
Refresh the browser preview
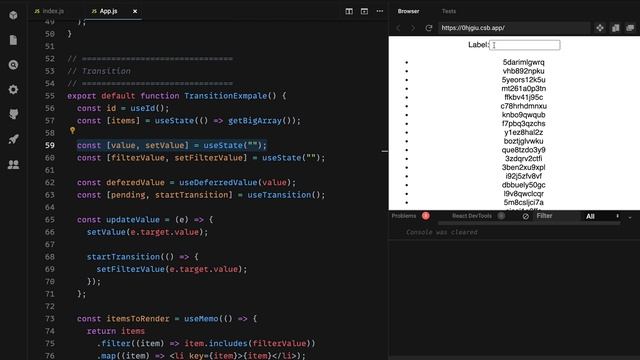click(x=429, y=28)
